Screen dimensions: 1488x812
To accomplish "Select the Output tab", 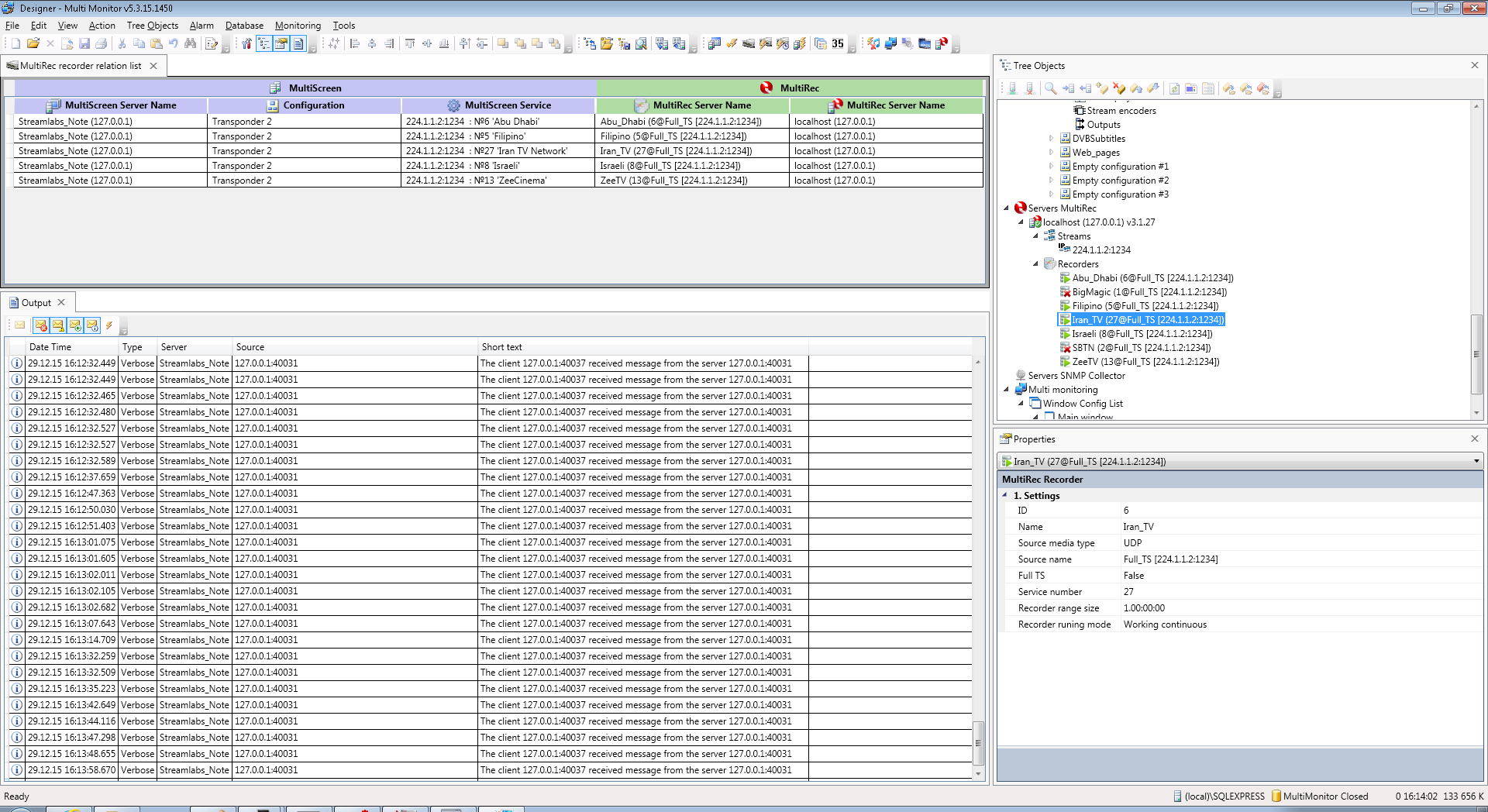I will [x=36, y=303].
